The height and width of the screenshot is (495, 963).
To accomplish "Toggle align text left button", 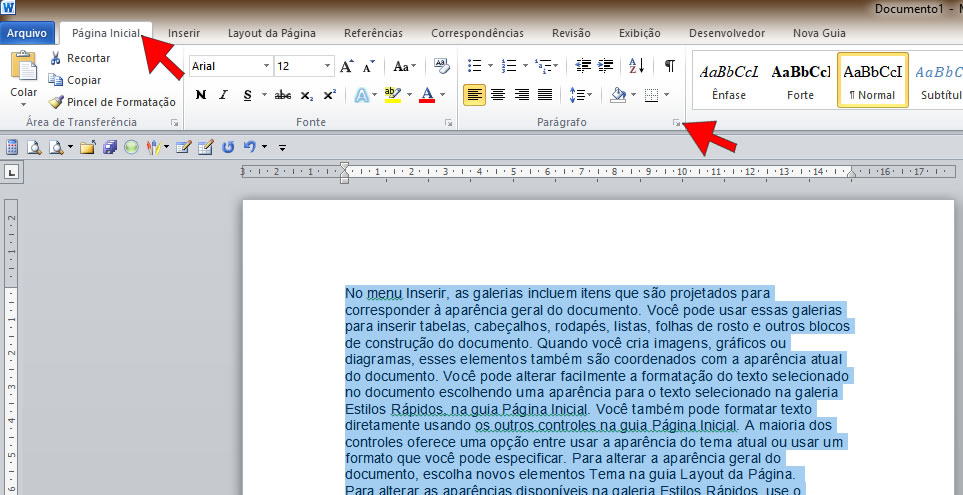I will (474, 95).
